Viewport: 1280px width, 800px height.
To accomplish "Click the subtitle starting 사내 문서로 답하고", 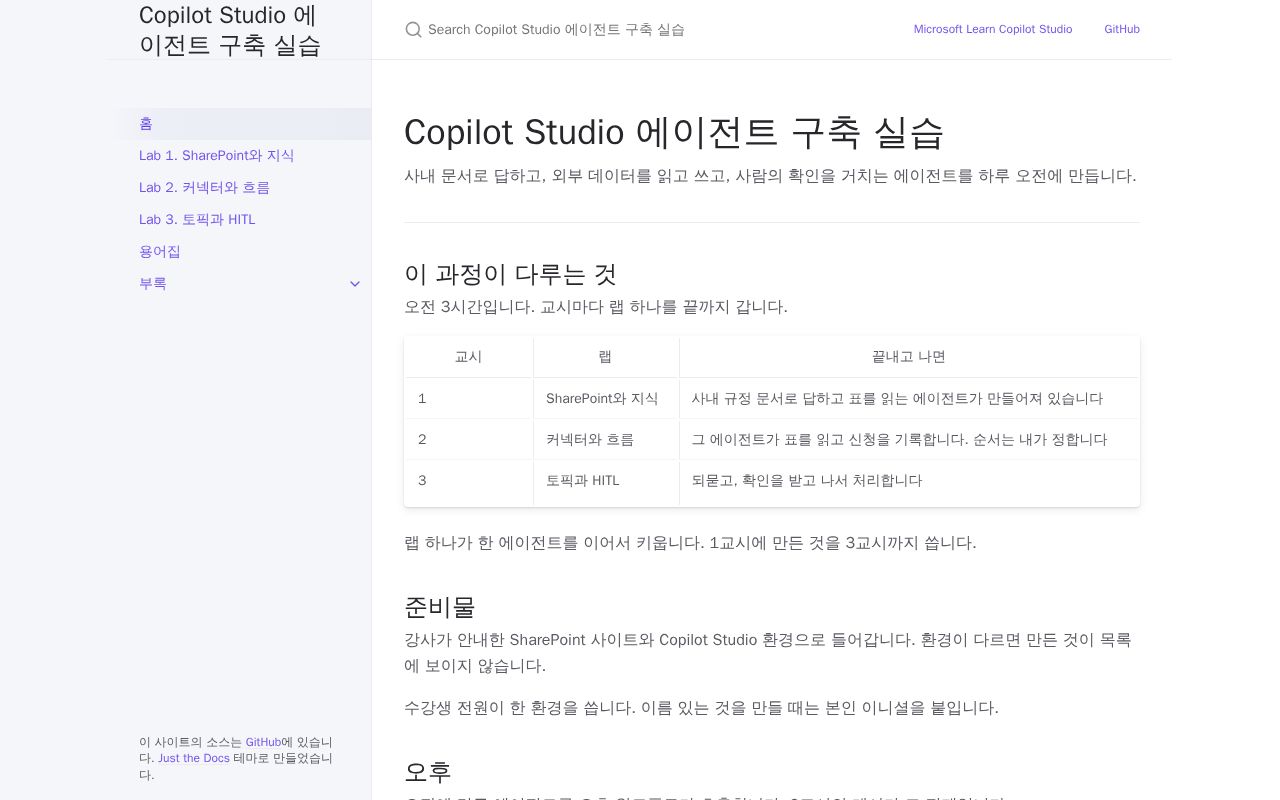I will pos(770,176).
